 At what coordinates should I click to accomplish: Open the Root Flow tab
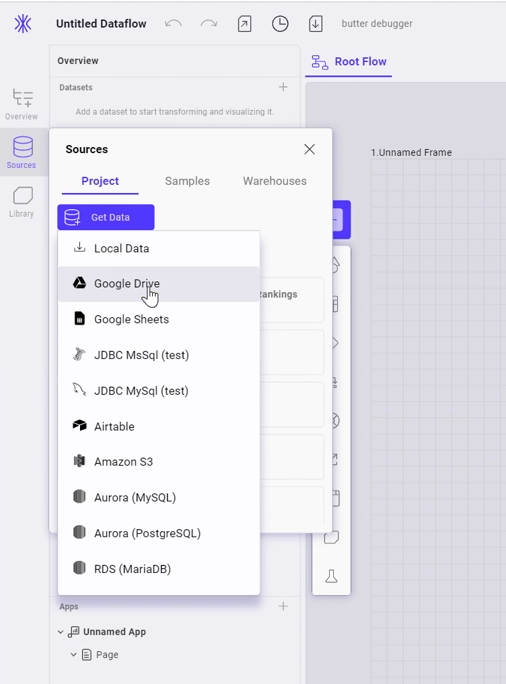[x=349, y=62]
